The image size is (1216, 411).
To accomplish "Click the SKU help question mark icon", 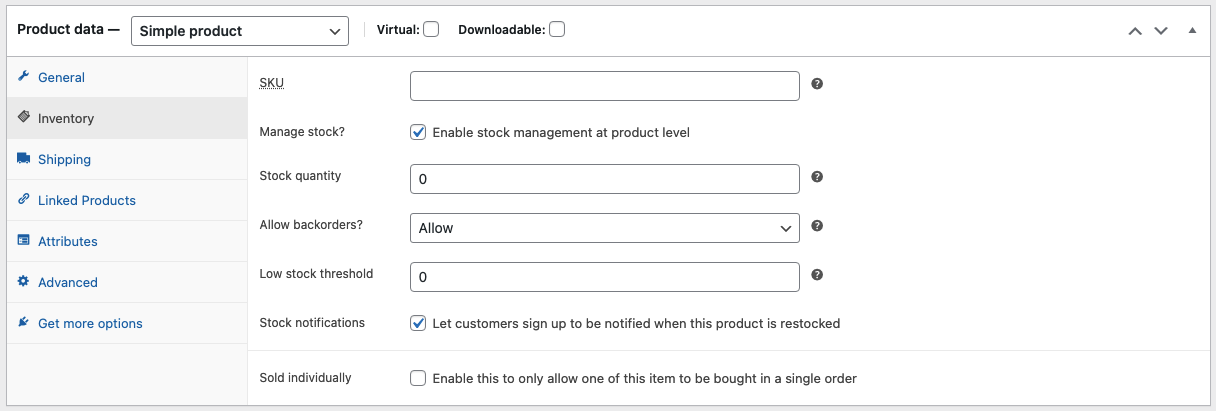I will (817, 85).
